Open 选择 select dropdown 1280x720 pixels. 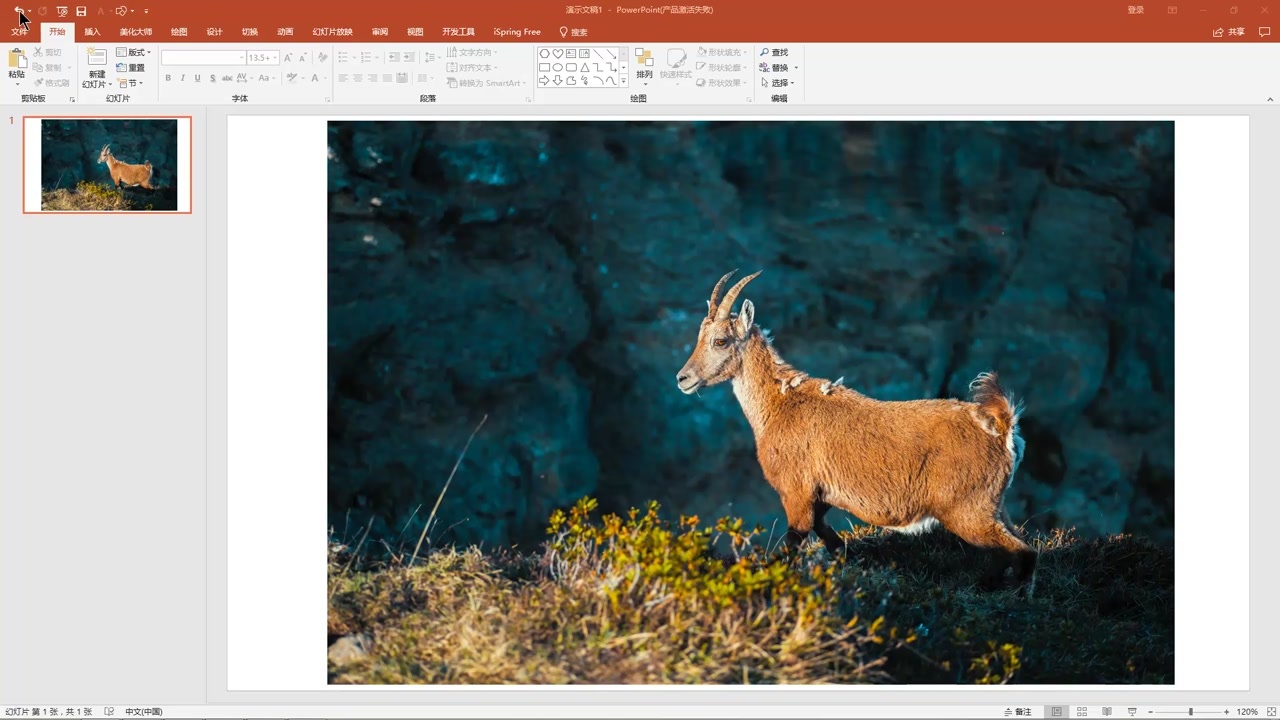(x=778, y=83)
